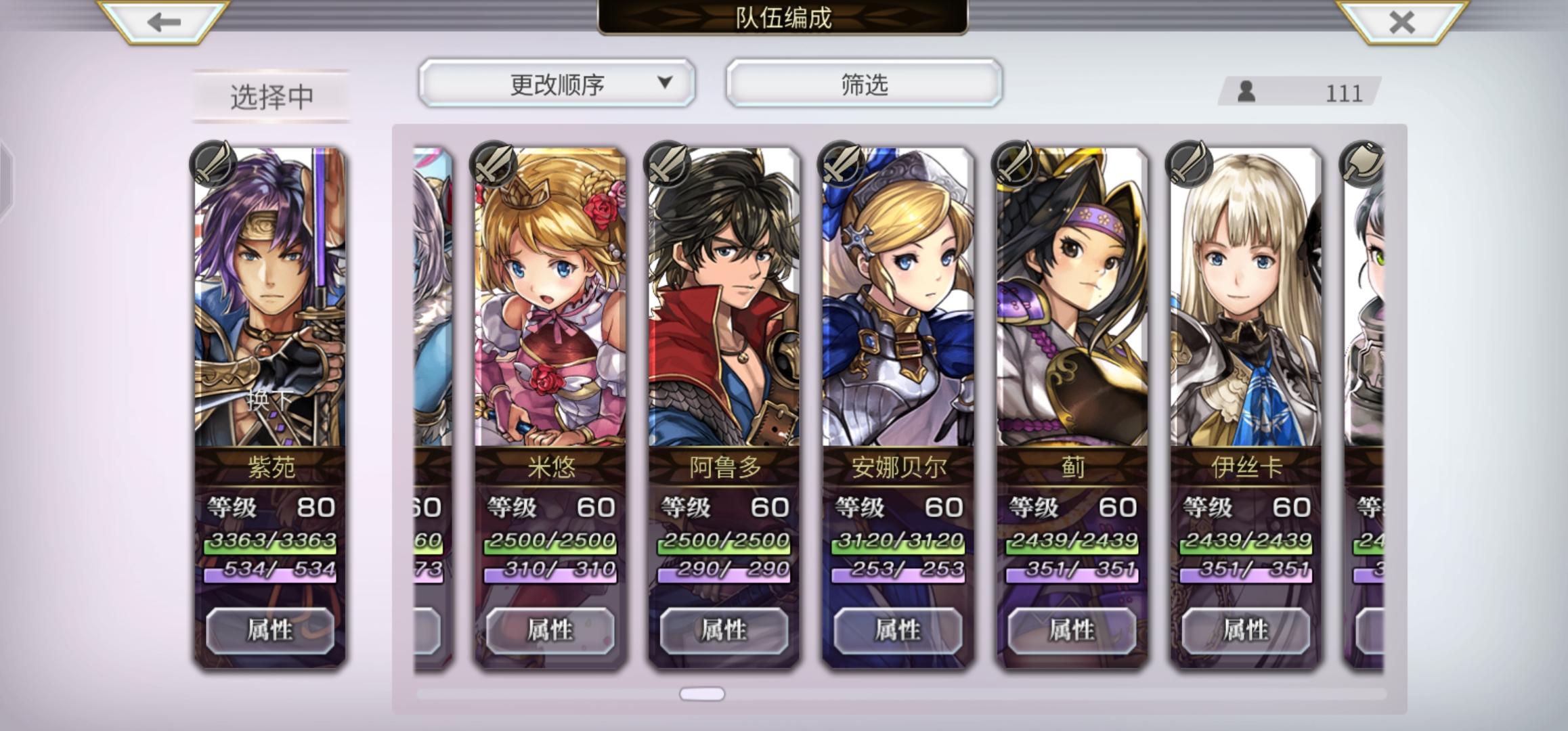Close the team formation screen
1568x731 pixels.
pyautogui.click(x=1401, y=22)
